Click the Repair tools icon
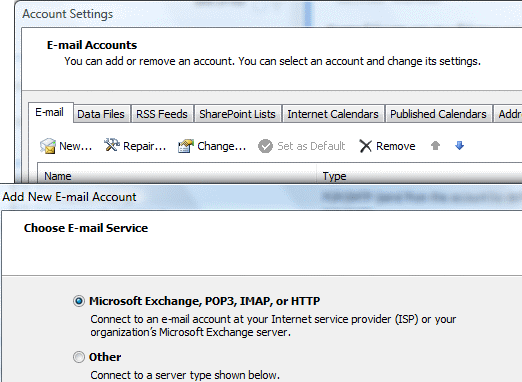This screenshot has height=382, width=522. [112, 145]
